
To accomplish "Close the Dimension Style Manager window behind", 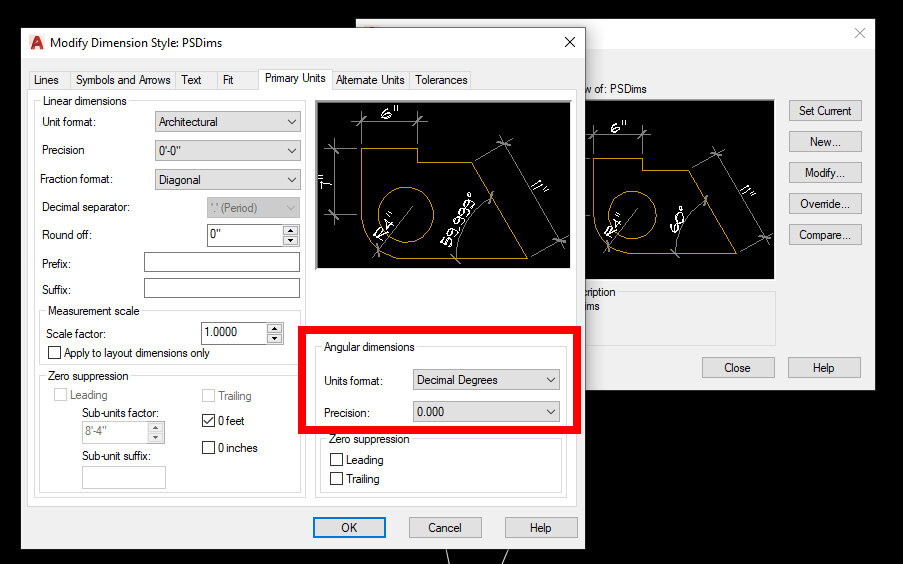I will 860,33.
